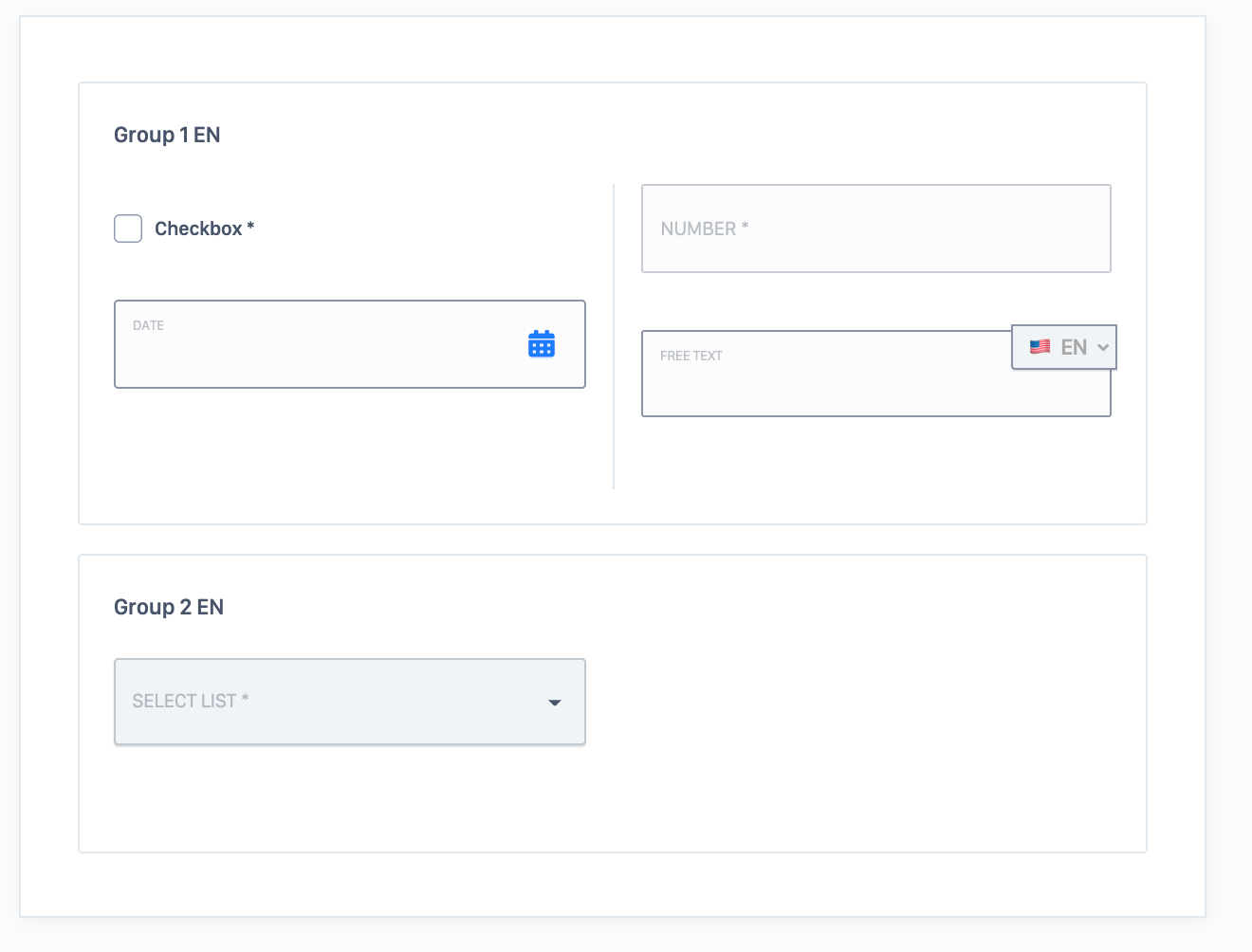Image resolution: width=1252 pixels, height=952 pixels.
Task: Click the US flag icon
Action: coord(1040,347)
